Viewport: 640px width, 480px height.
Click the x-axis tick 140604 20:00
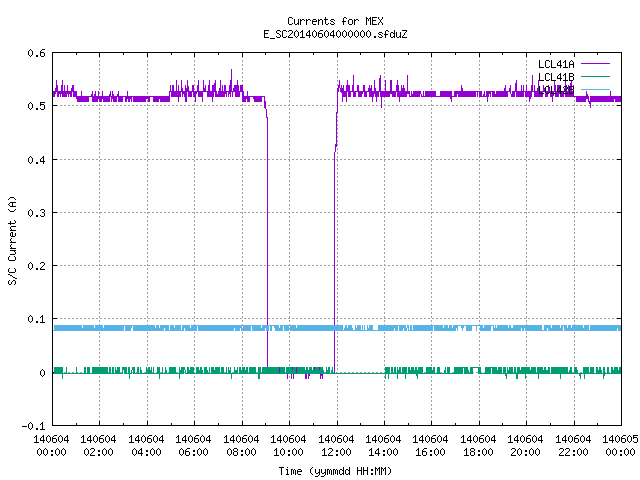pos(525,446)
